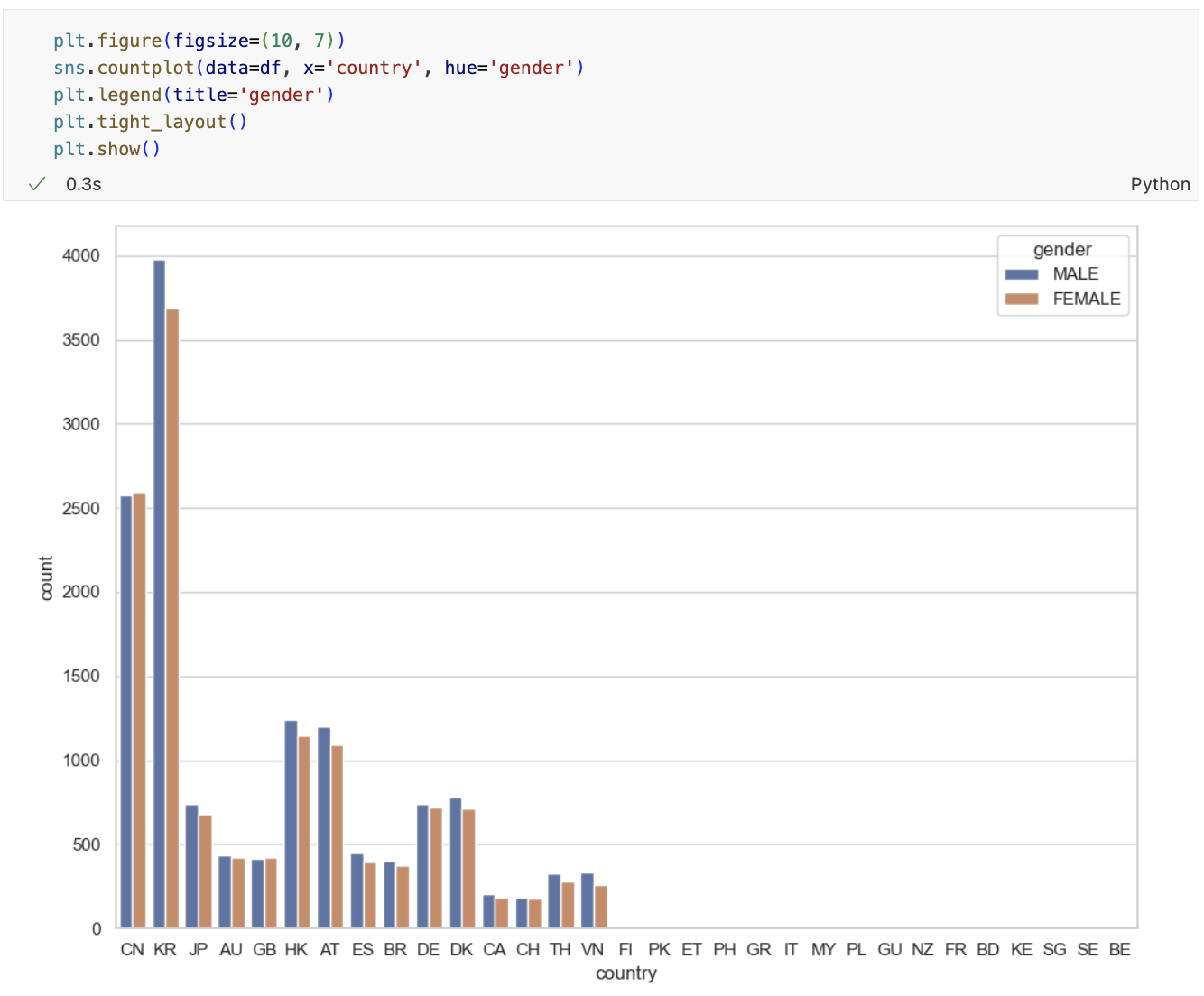This screenshot has width=1204, height=996.
Task: Click the SG country tick label
Action: pyautogui.click(x=1054, y=950)
